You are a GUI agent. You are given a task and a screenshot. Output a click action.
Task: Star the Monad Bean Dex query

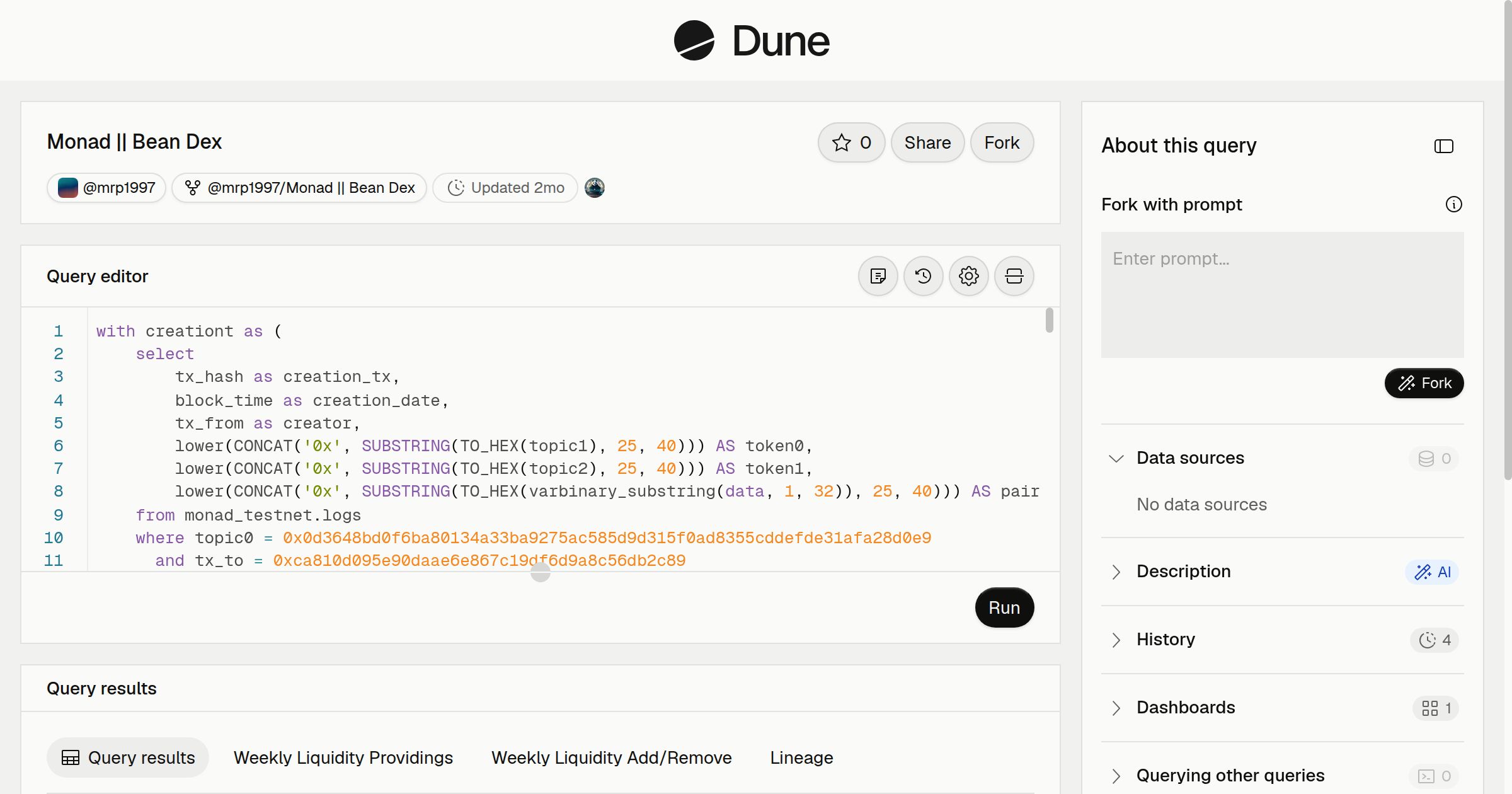[x=851, y=142]
